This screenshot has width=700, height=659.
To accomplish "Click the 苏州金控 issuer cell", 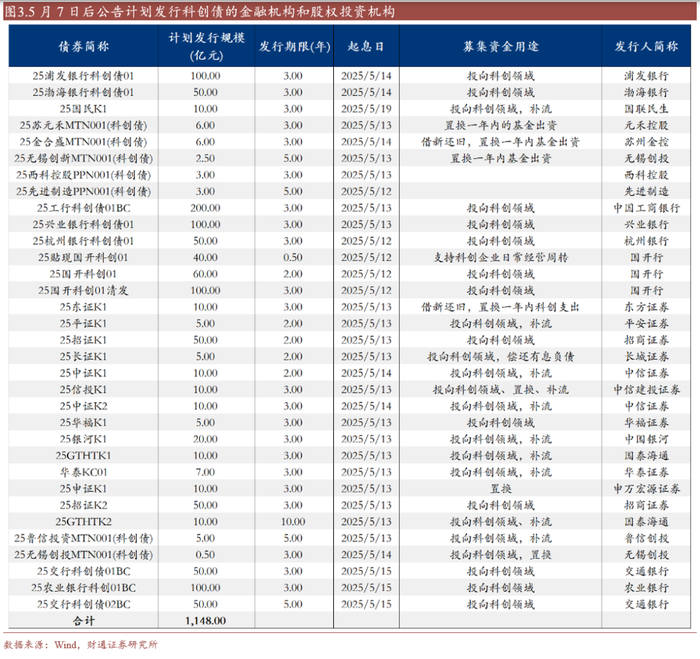I will click(646, 142).
